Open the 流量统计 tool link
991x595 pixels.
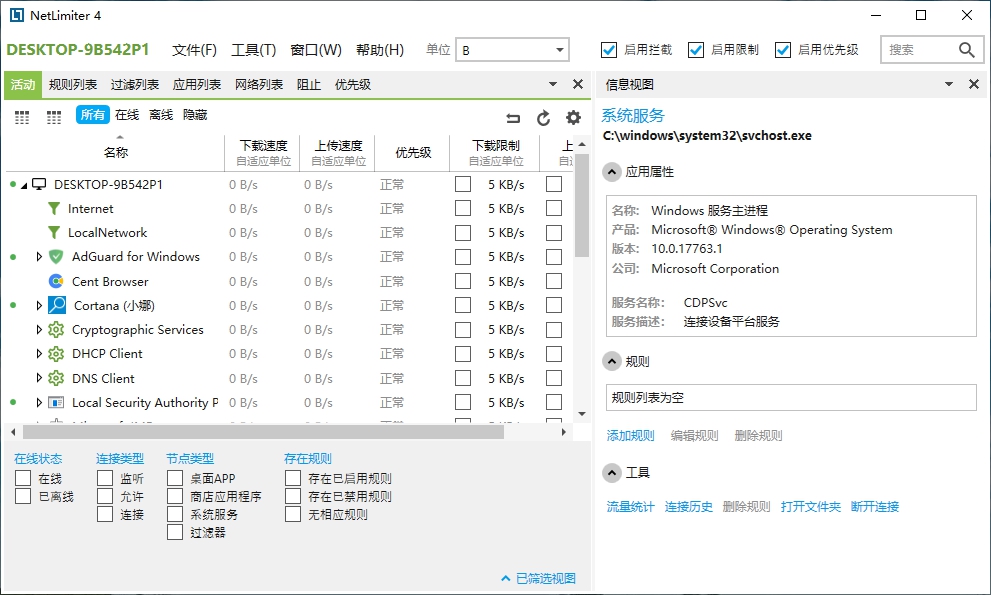pyautogui.click(x=631, y=506)
